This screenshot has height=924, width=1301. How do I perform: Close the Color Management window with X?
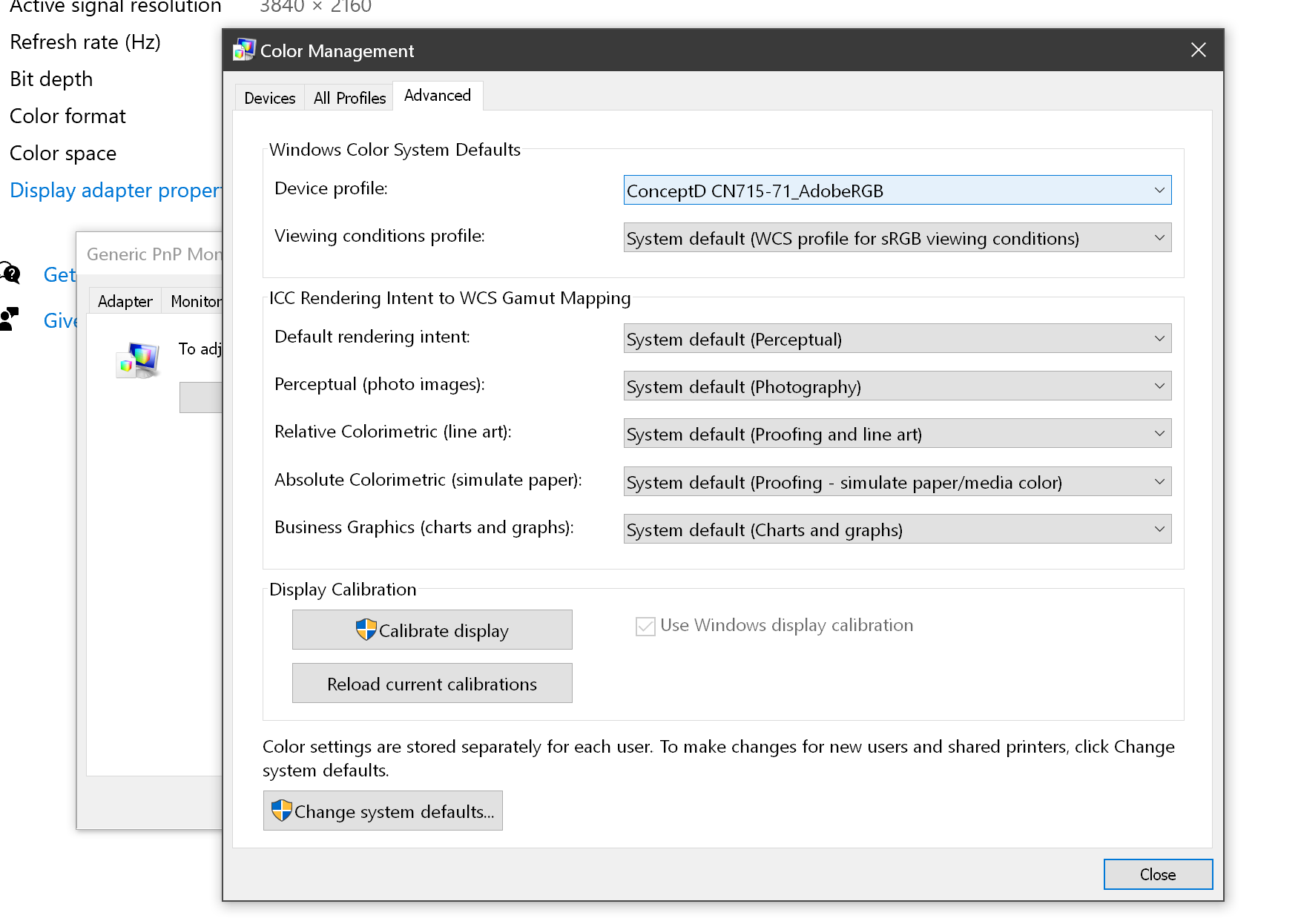coord(1198,50)
